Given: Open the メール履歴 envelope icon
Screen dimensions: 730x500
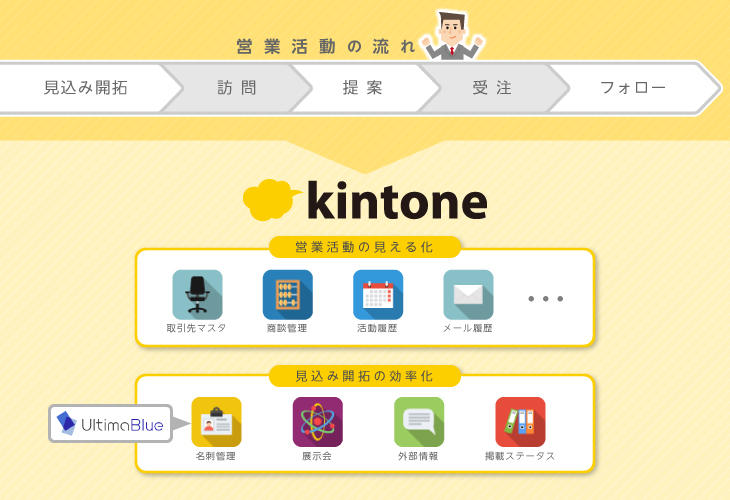Looking at the screenshot, I should click(x=468, y=295).
